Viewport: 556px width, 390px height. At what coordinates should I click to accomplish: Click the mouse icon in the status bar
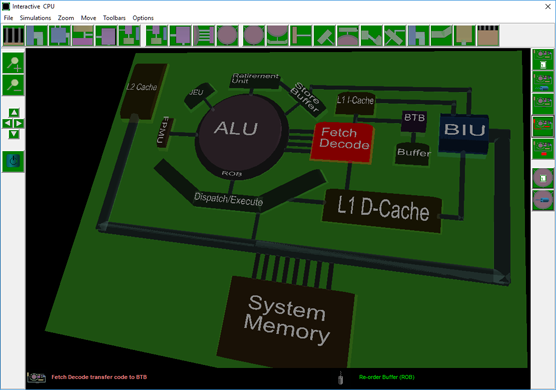pos(340,378)
